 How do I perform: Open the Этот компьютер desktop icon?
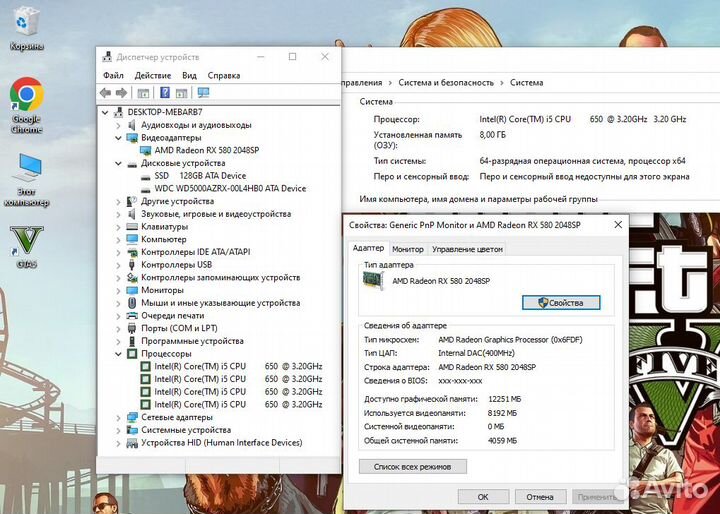pyautogui.click(x=27, y=180)
